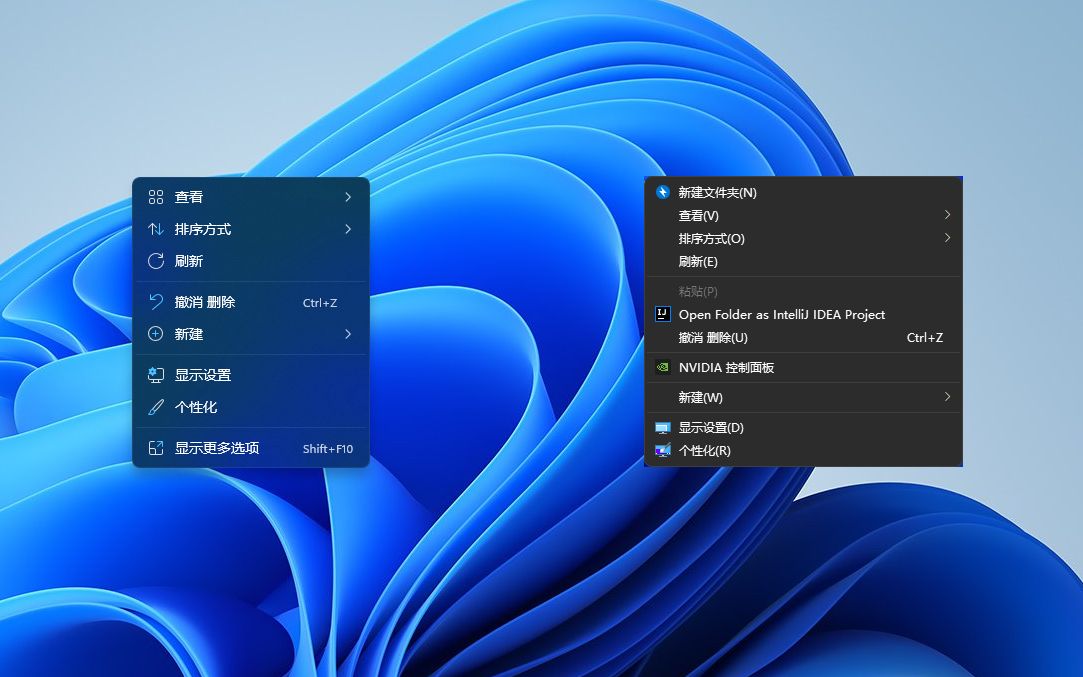Expand the 查看 submenu chevron
This screenshot has width=1083, height=677.
coord(348,197)
